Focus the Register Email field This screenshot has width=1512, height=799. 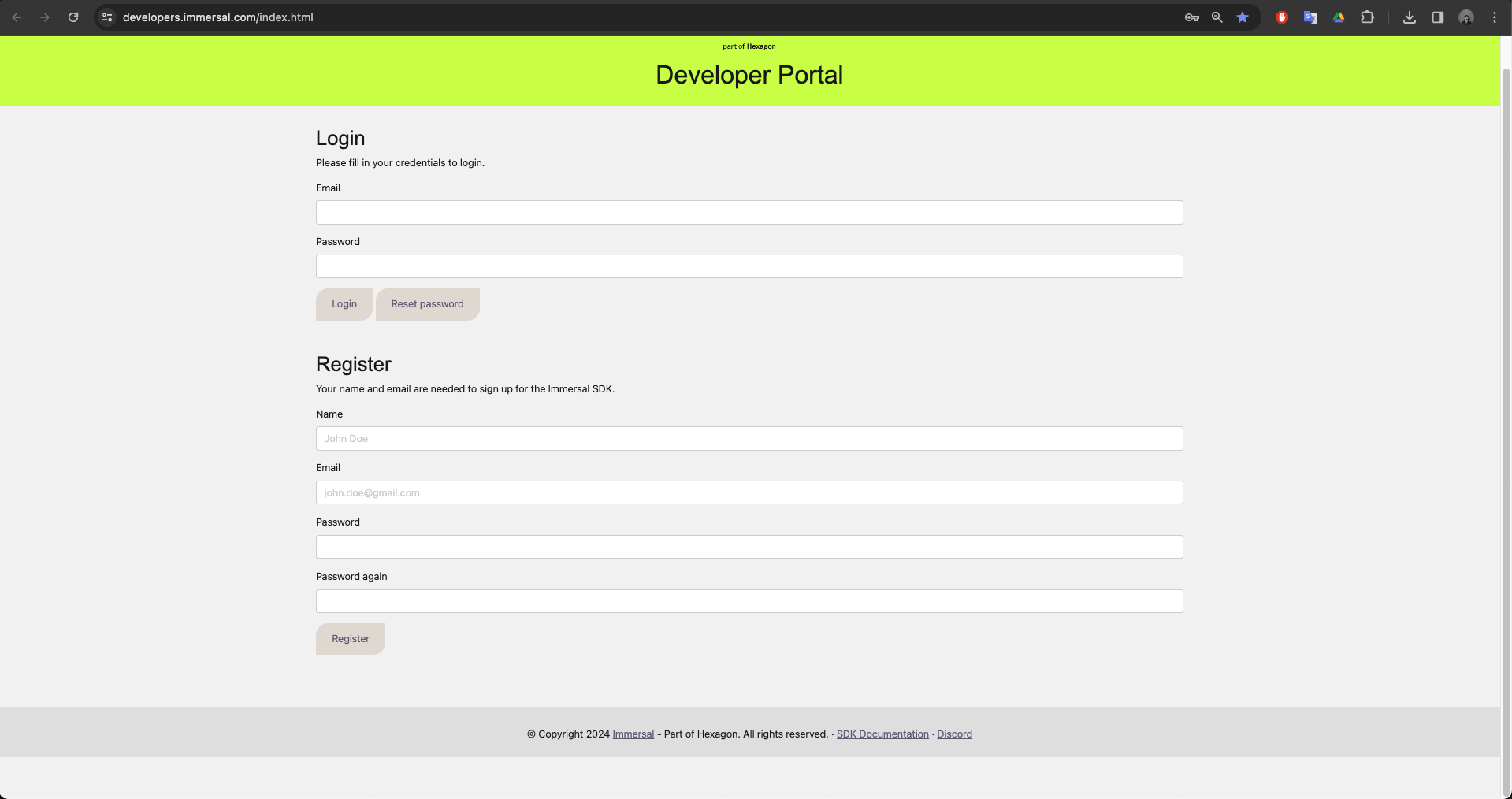(749, 492)
